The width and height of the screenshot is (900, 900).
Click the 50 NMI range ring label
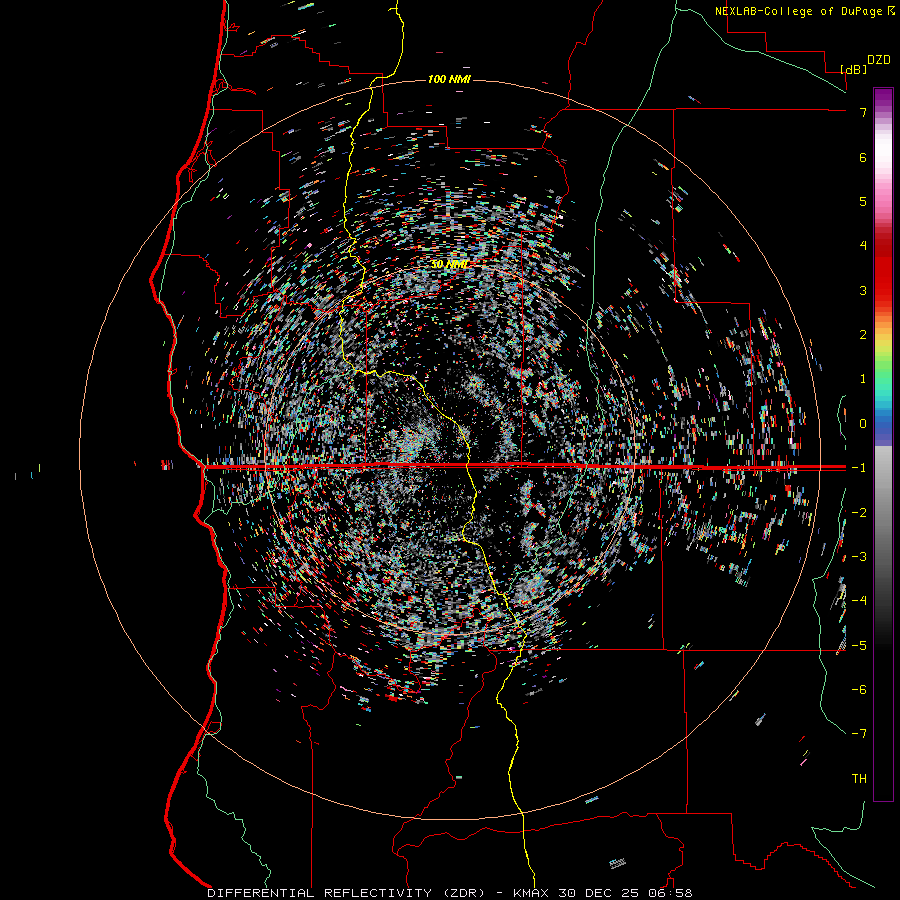[449, 264]
